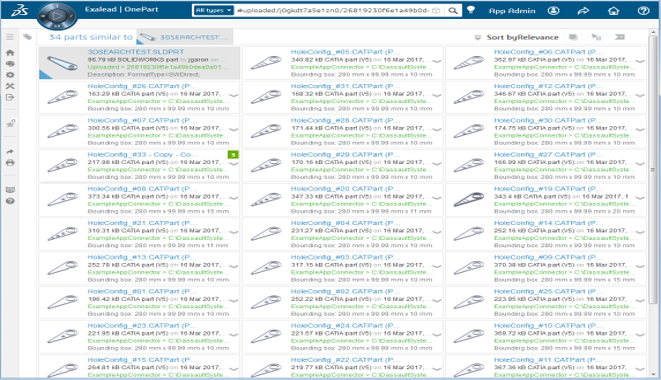The width and height of the screenshot is (661, 380).
Task: Expand details chevron for HoleConfig_#25
Action: tap(640, 300)
